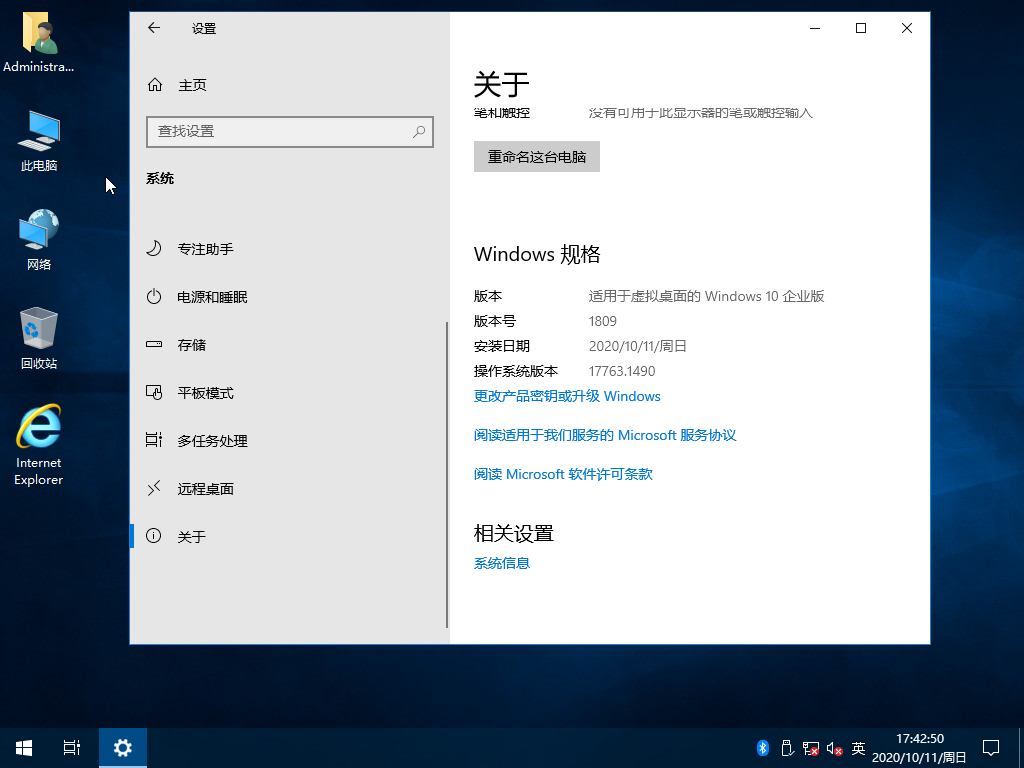
Task: Open the notification center icon
Action: (x=991, y=748)
